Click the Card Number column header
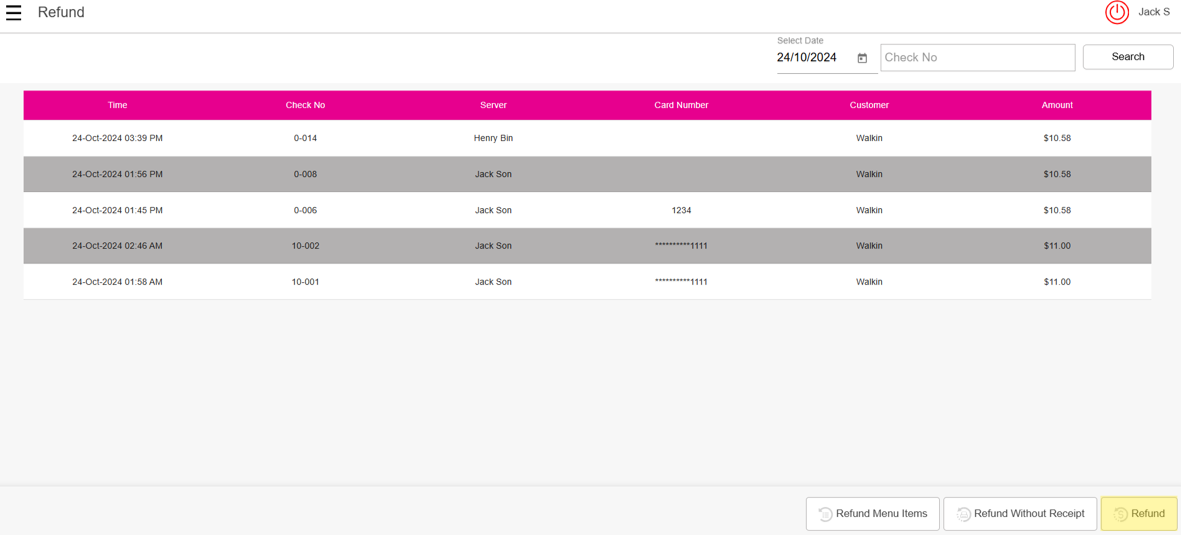1181x535 pixels. (681, 105)
